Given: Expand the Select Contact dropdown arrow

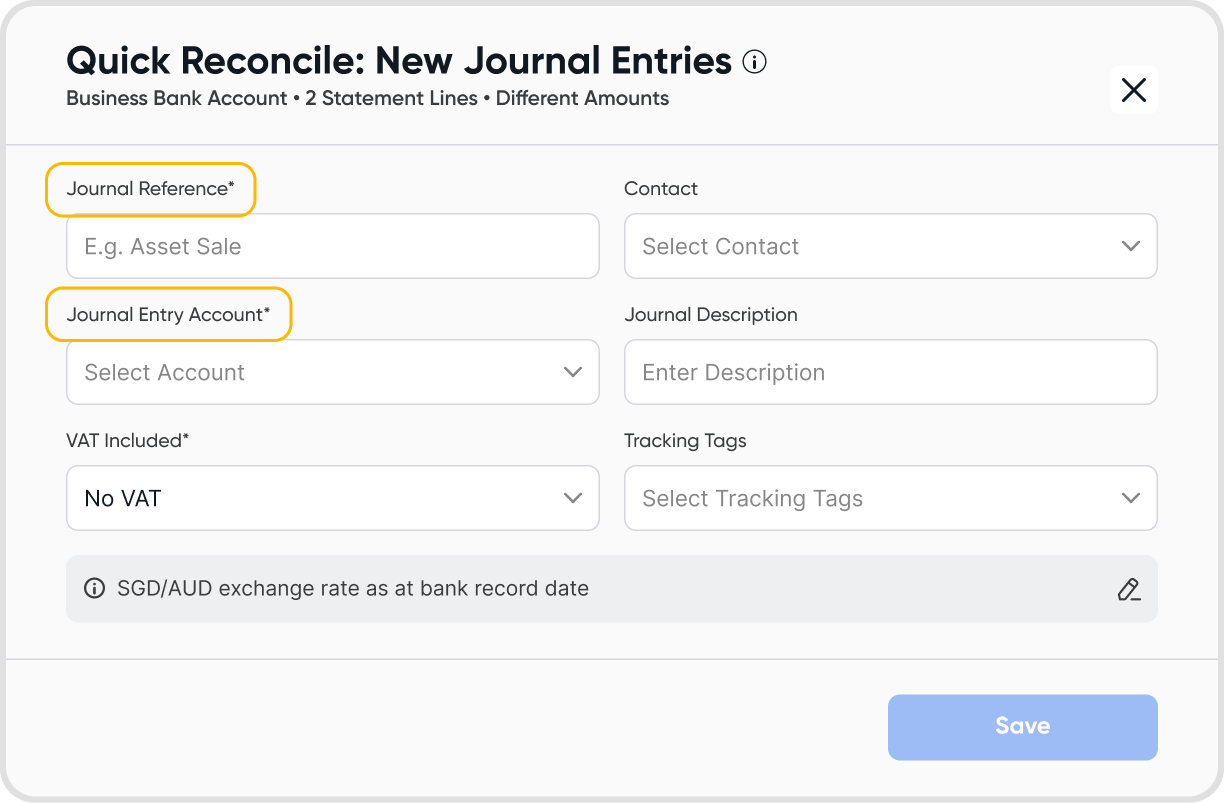Looking at the screenshot, I should point(1131,246).
